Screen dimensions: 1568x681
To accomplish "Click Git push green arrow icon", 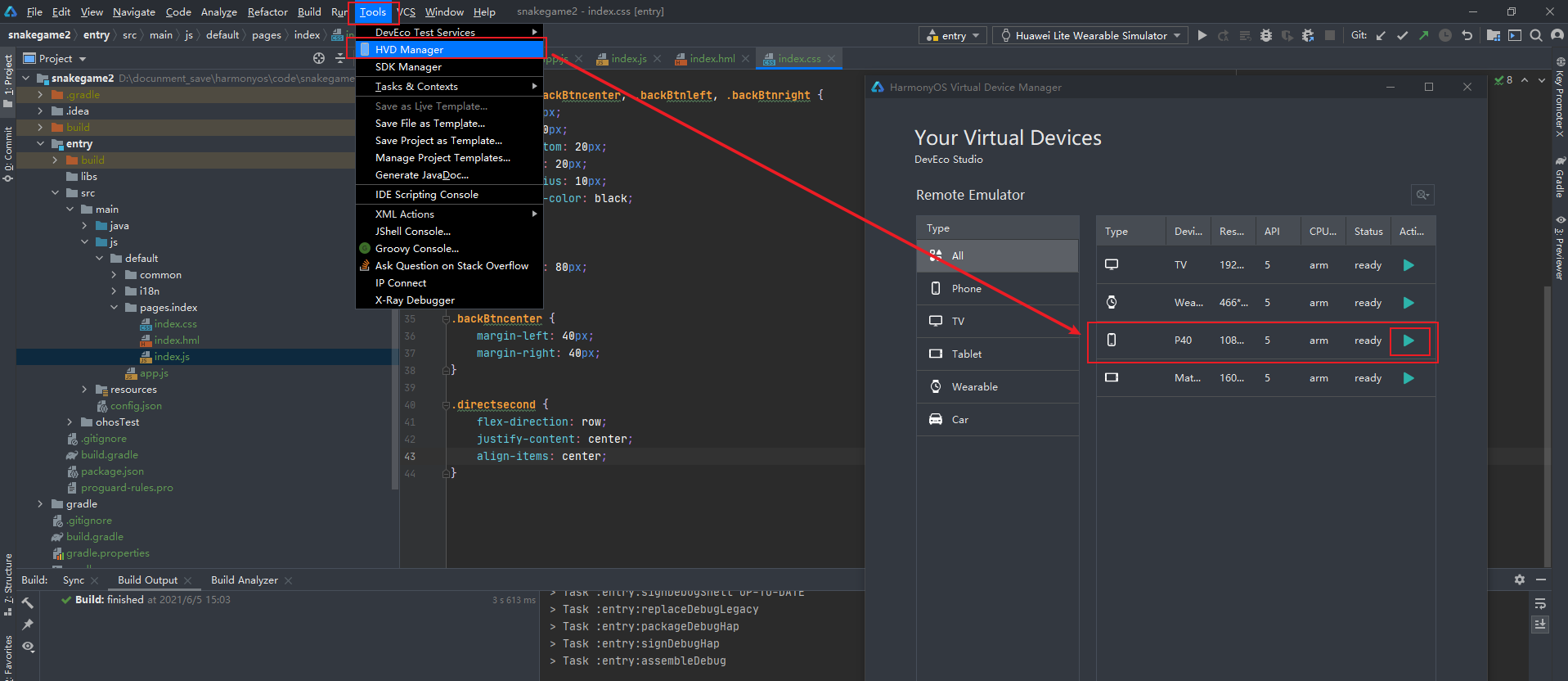I will [1424, 35].
